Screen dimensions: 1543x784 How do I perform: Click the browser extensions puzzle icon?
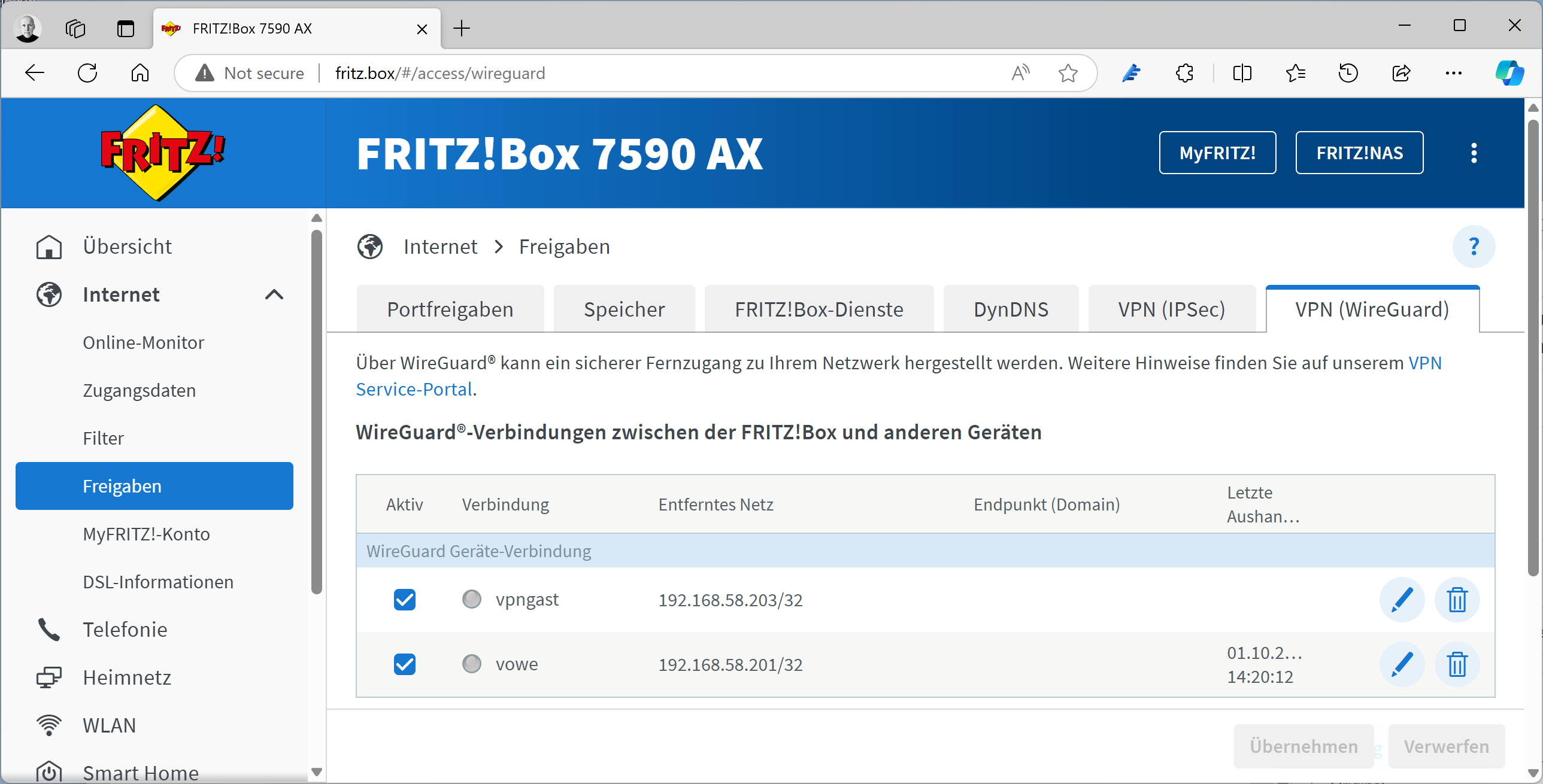(1184, 73)
